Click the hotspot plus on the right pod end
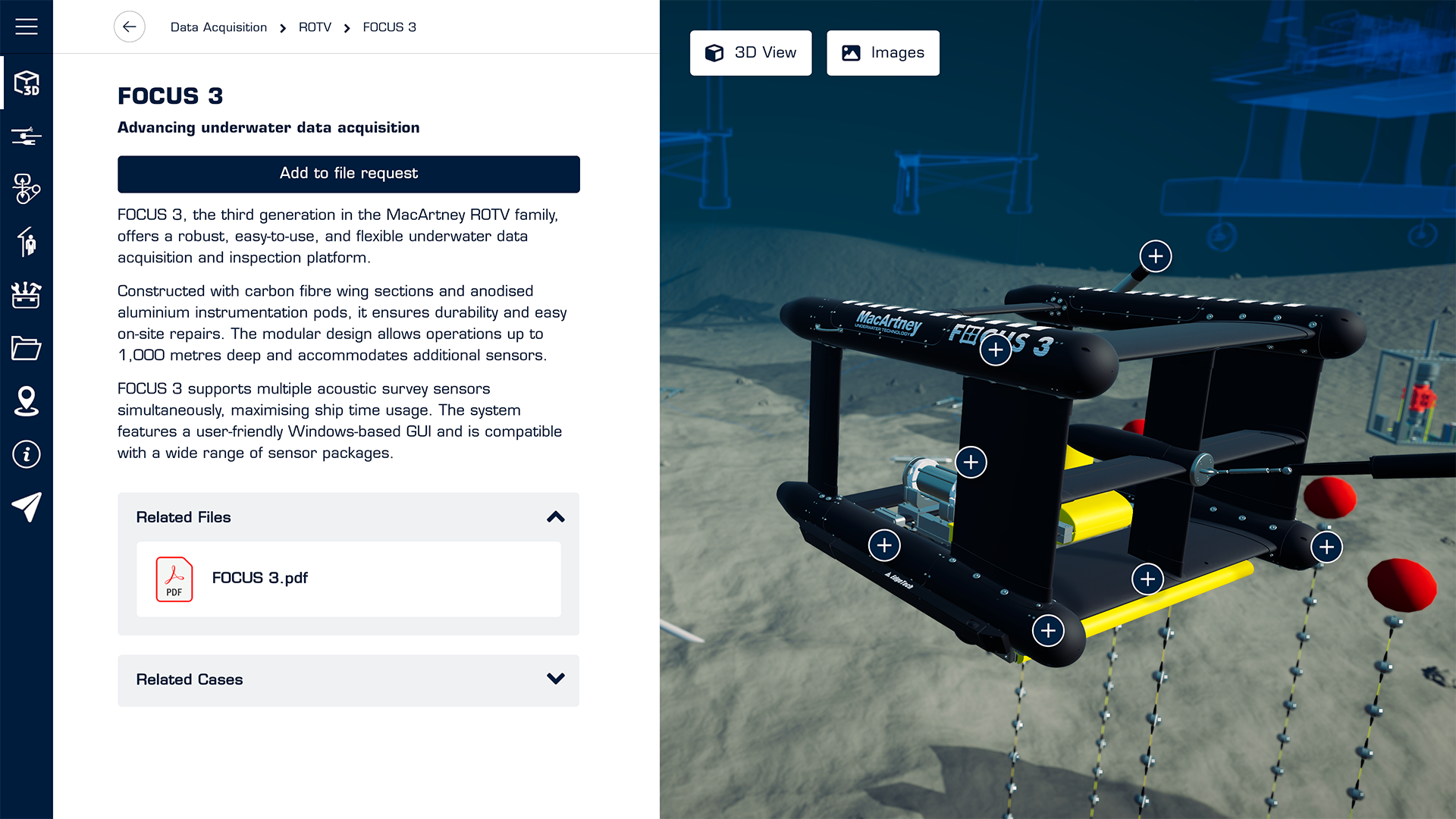Screen dimensions: 1456x819 click(x=1326, y=547)
